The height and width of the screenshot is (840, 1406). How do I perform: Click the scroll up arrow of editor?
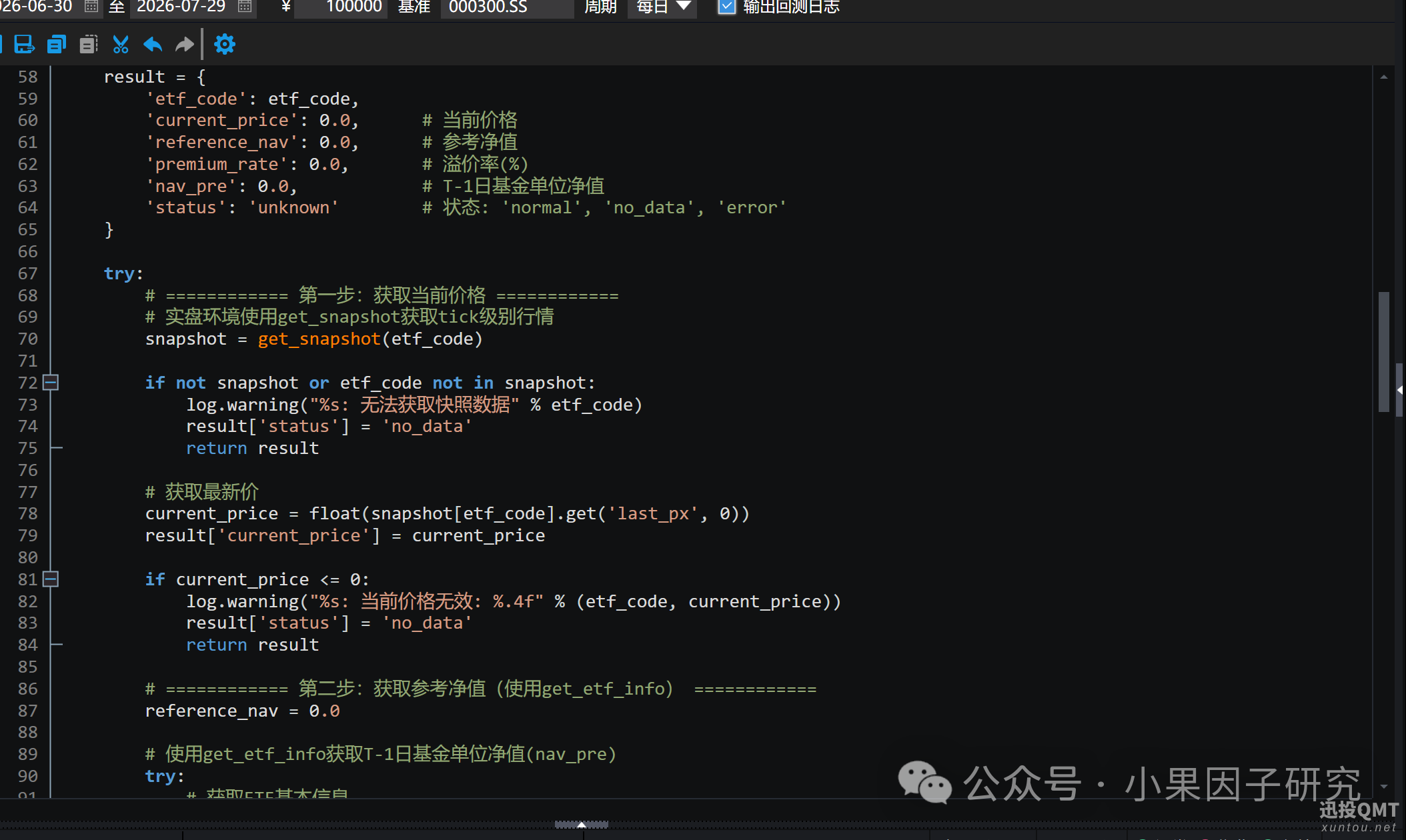[x=1384, y=77]
